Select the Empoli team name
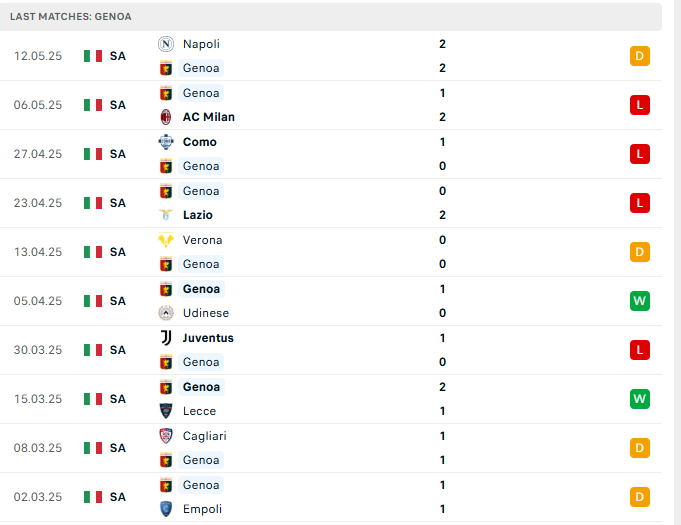The width and height of the screenshot is (681, 525). point(202,509)
